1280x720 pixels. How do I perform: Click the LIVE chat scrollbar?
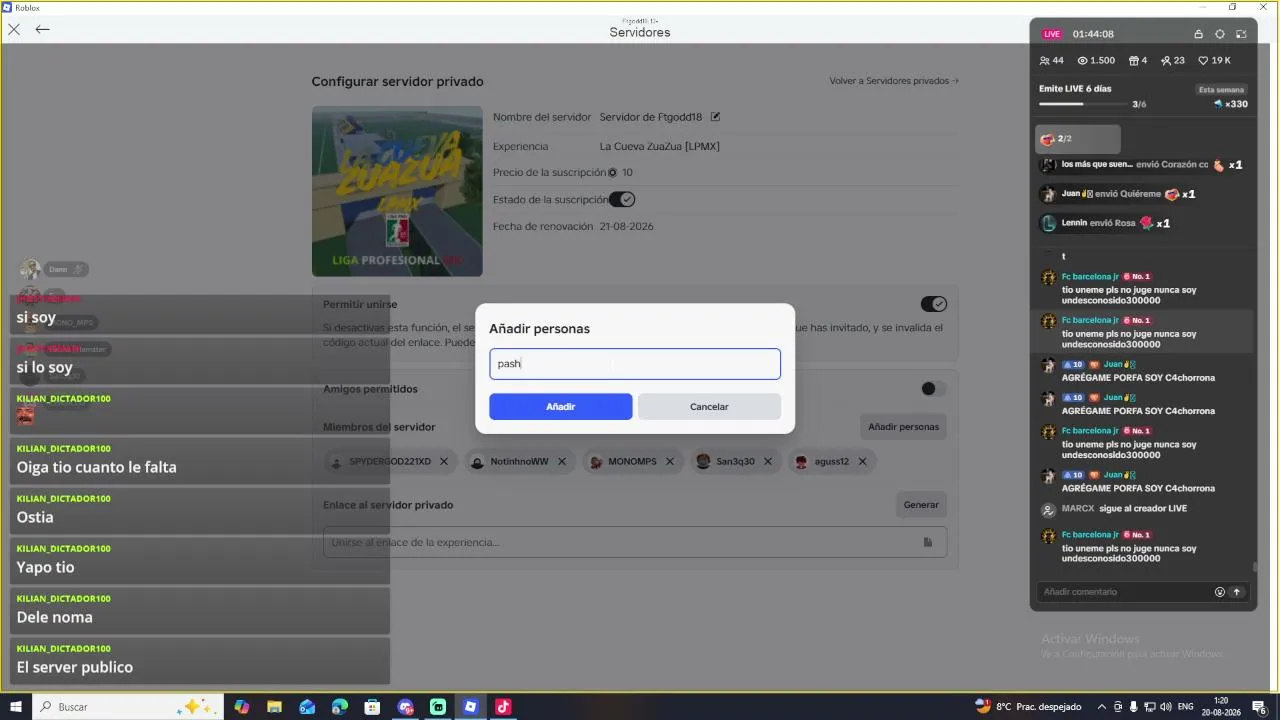point(1255,567)
